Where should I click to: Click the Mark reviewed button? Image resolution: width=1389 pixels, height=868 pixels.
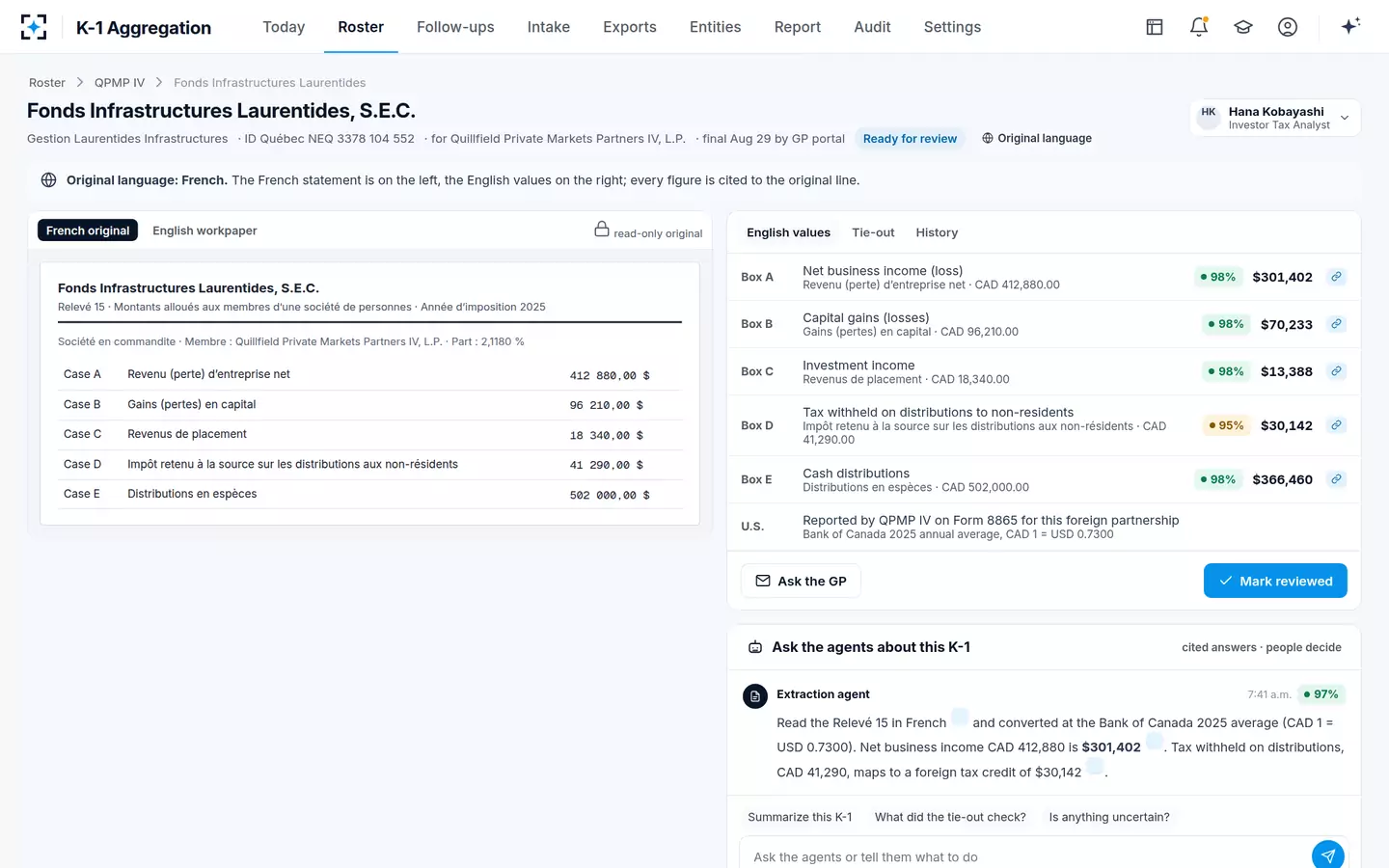(1275, 581)
